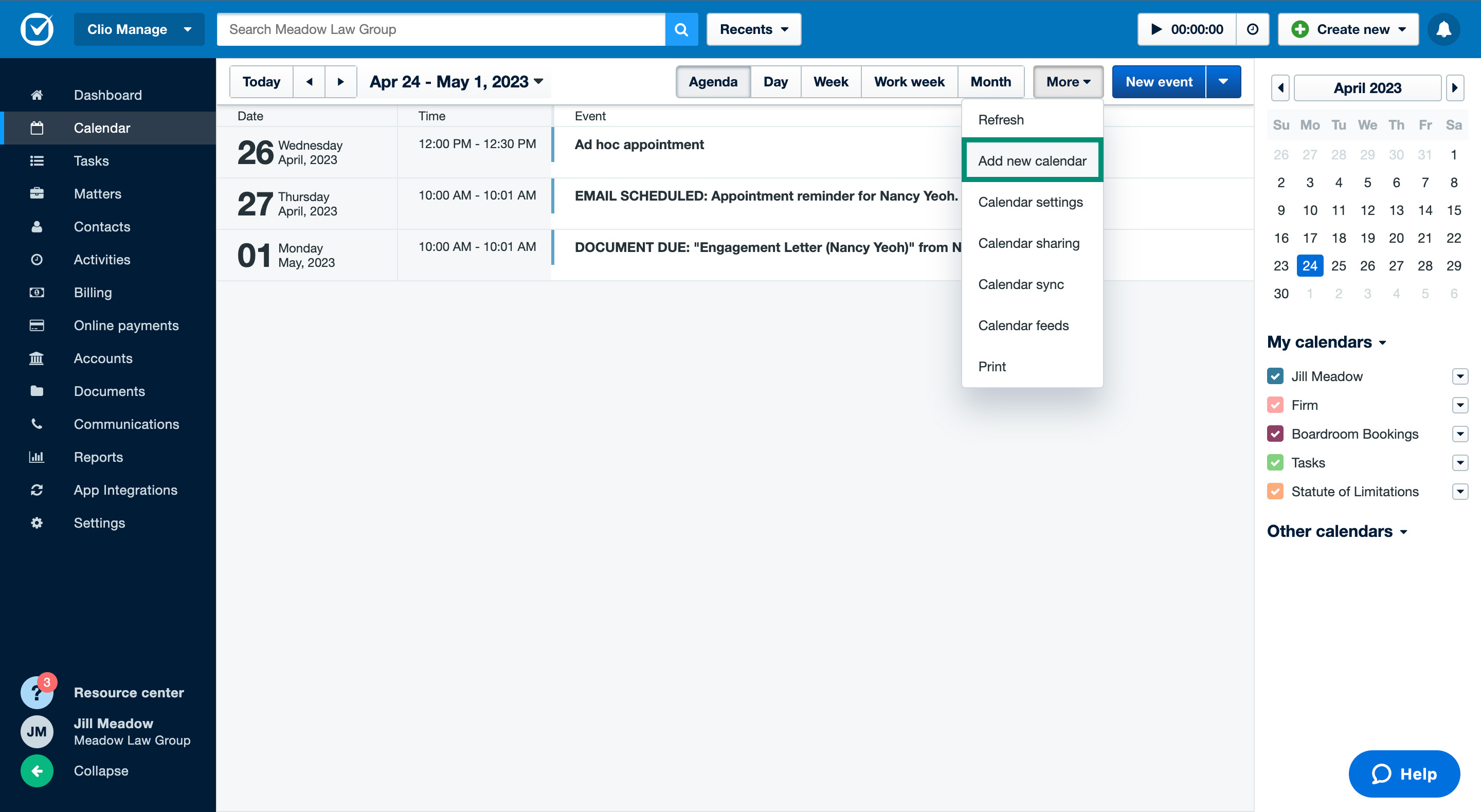Click the Reports chart icon
This screenshot has height=812, width=1481.
[37, 457]
